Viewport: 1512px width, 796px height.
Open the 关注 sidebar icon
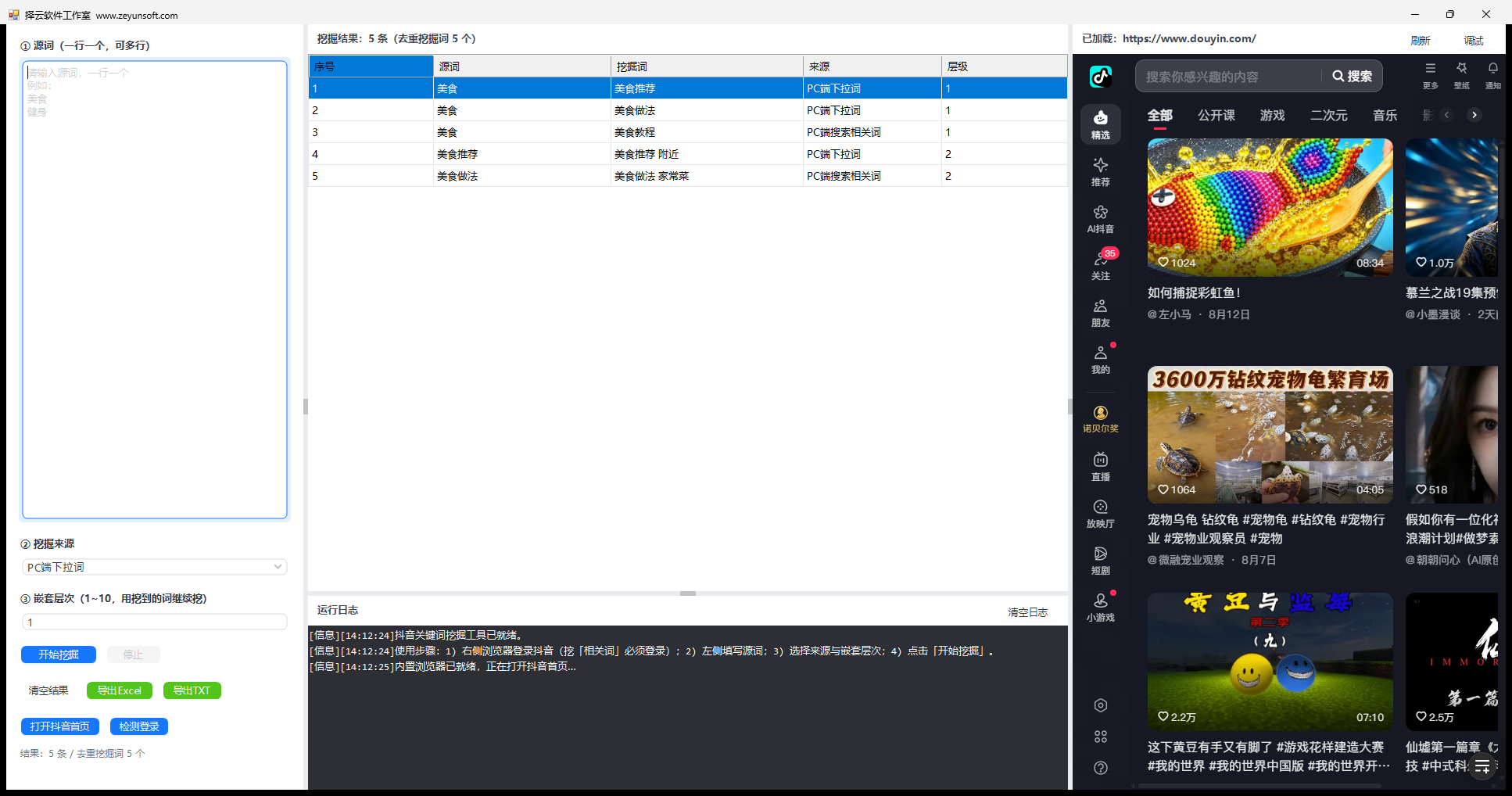coord(1101,265)
